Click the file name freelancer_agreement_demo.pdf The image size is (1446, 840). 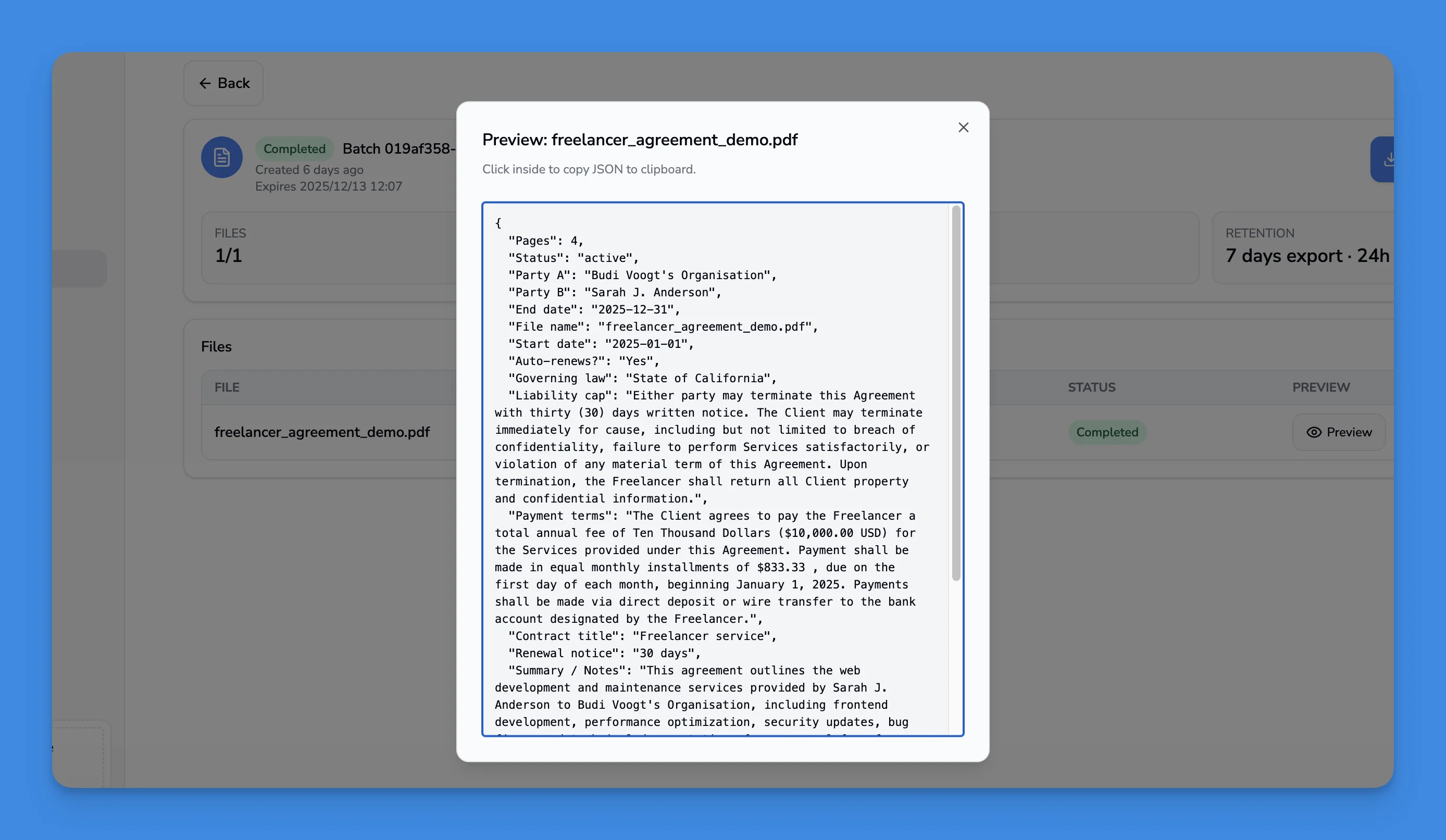[322, 432]
